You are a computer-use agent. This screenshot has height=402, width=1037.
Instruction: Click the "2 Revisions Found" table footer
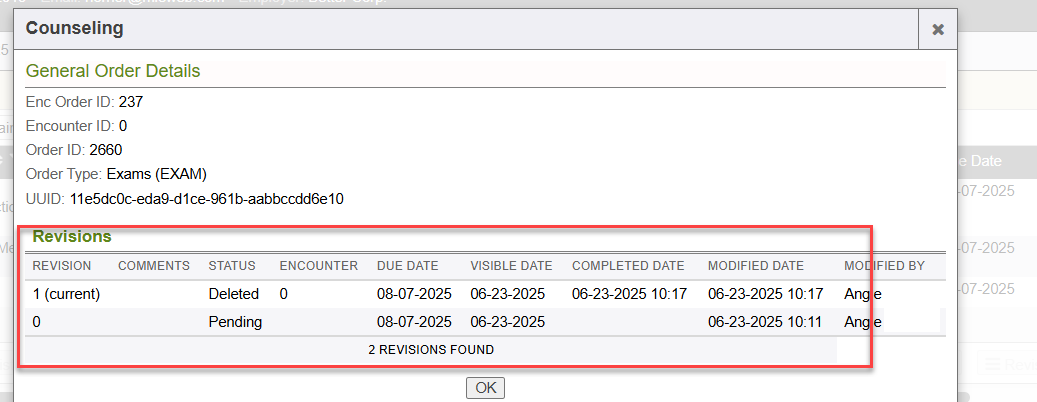[430, 350]
